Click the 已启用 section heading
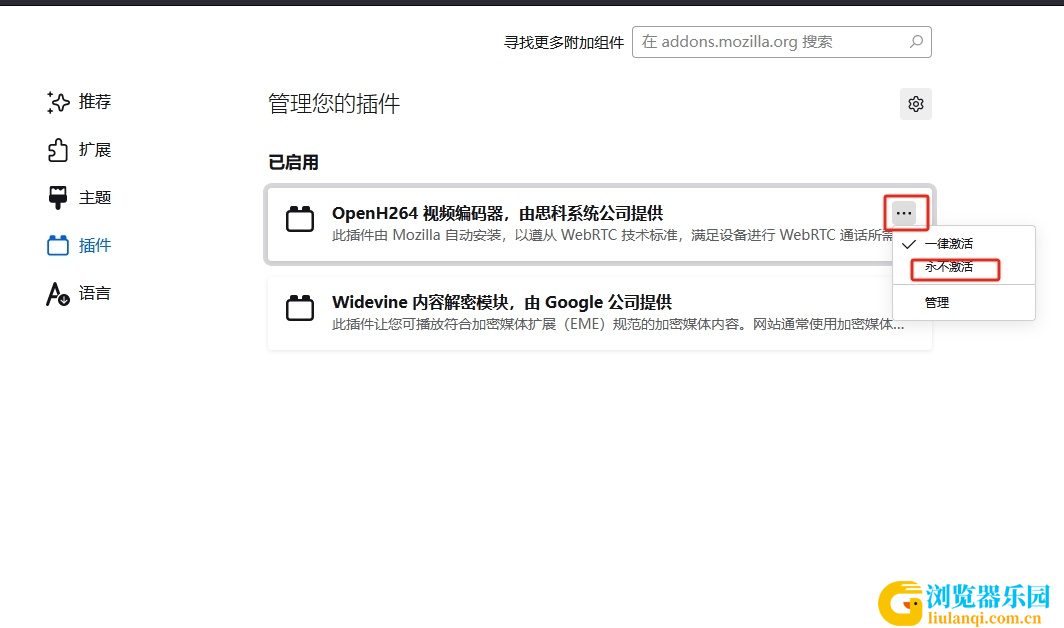 click(293, 163)
